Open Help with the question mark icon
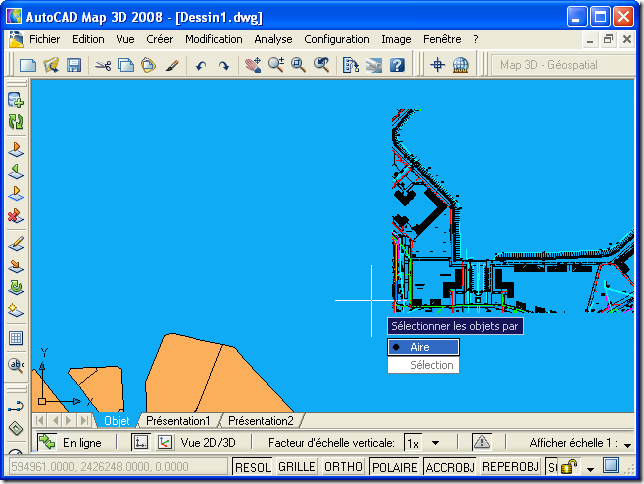This screenshot has height=484, width=644. tap(397, 65)
